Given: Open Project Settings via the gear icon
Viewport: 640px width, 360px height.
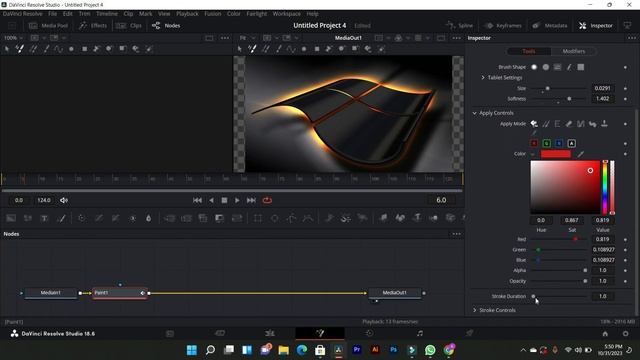Looking at the screenshot, I should point(625,333).
